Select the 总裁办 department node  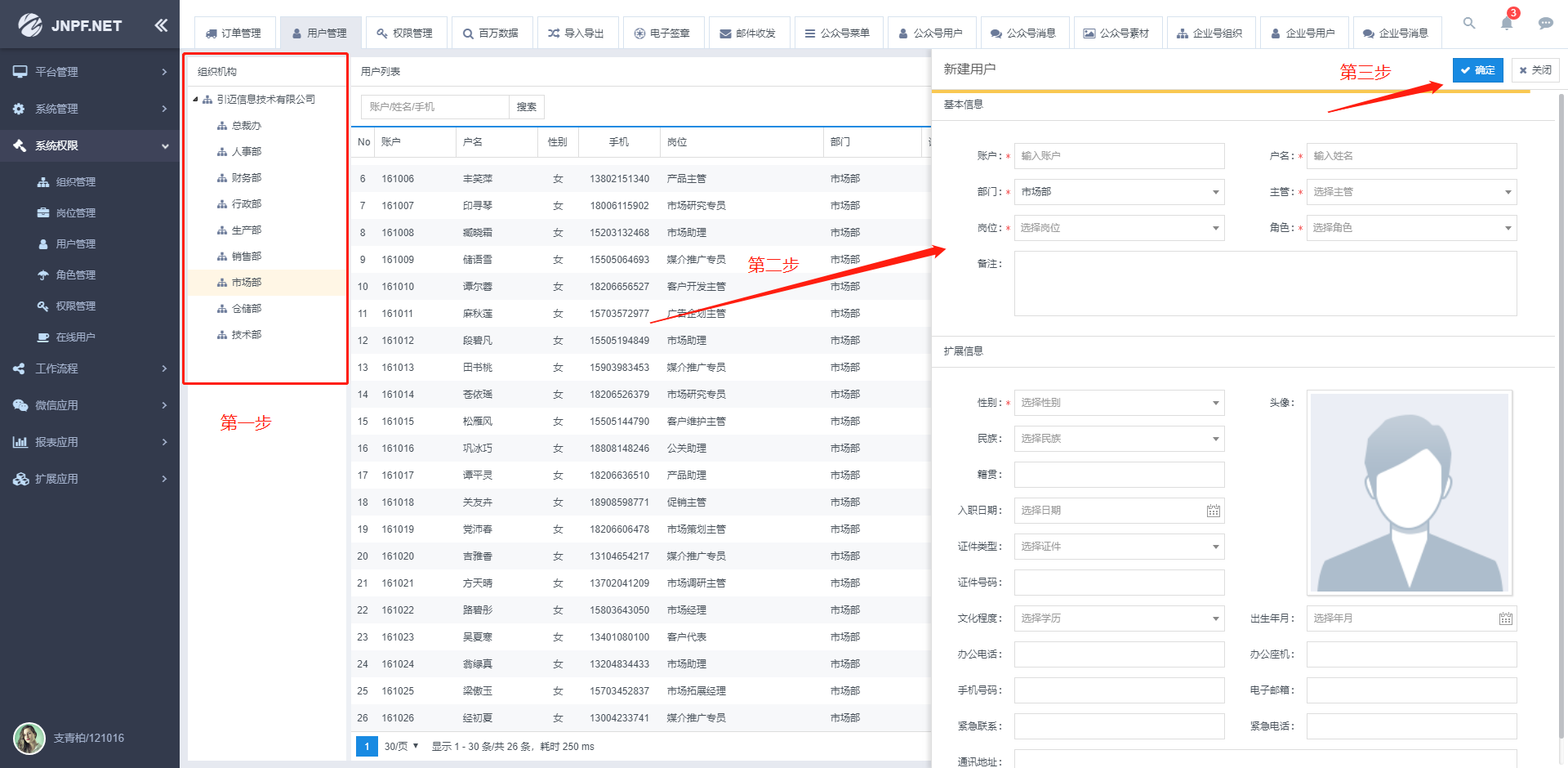click(246, 126)
